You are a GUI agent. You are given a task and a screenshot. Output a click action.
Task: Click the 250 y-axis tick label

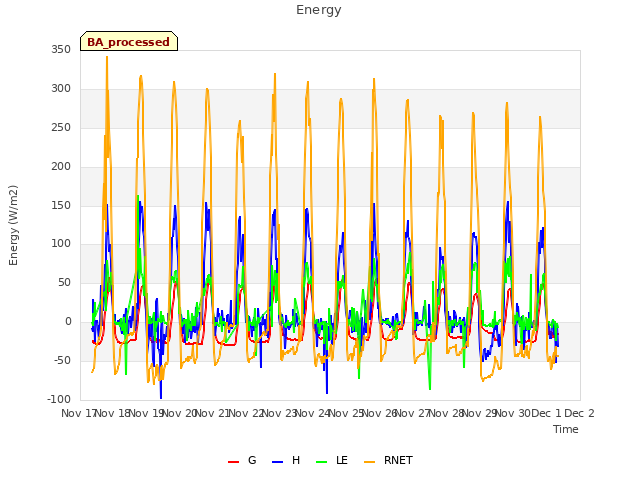pos(61,127)
